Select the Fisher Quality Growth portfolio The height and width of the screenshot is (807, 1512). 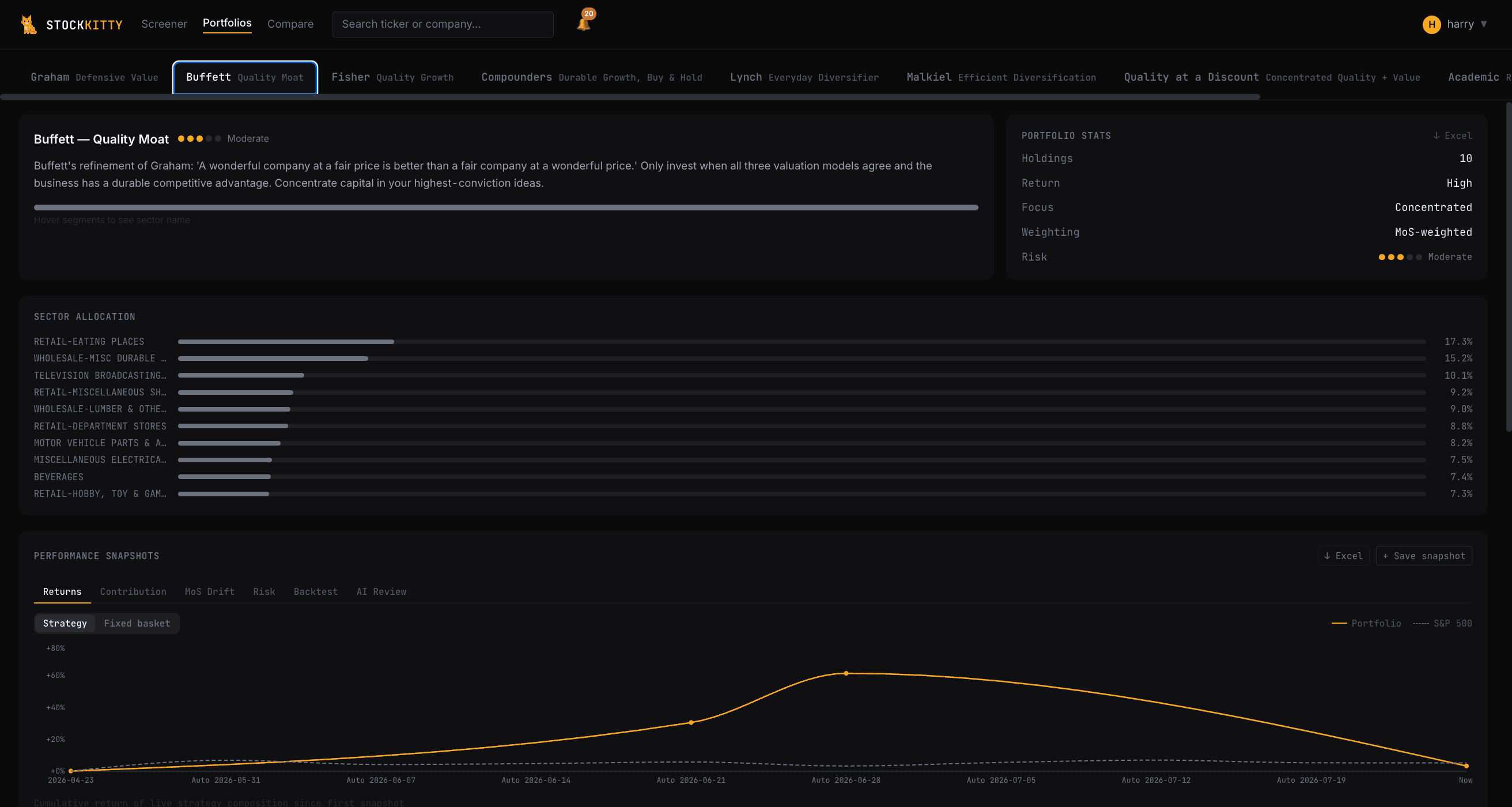[392, 77]
